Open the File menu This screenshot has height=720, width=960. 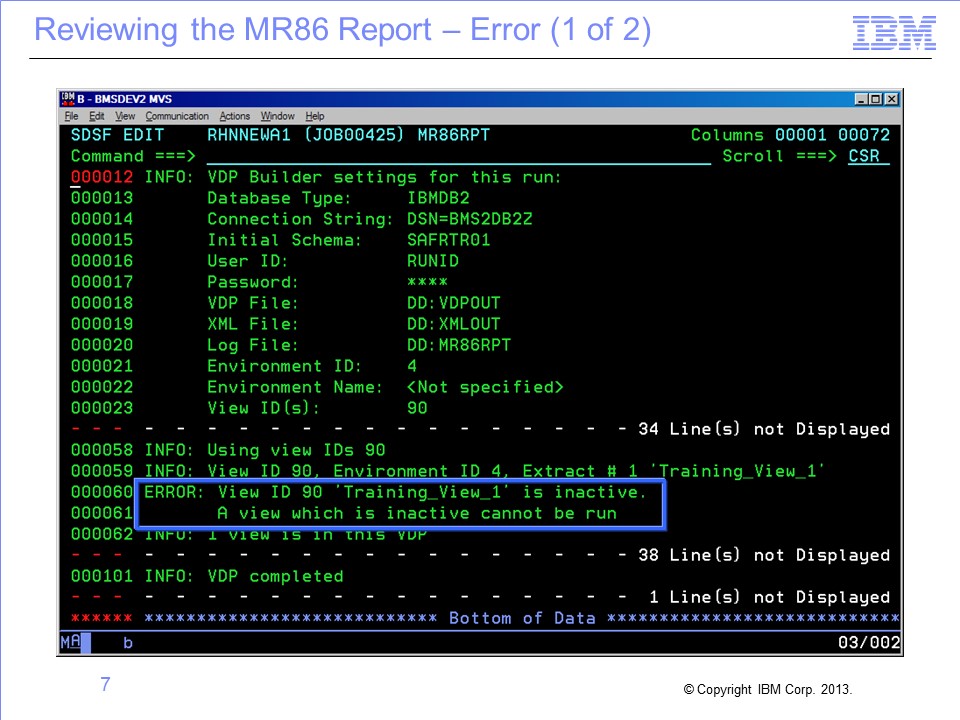(x=71, y=116)
